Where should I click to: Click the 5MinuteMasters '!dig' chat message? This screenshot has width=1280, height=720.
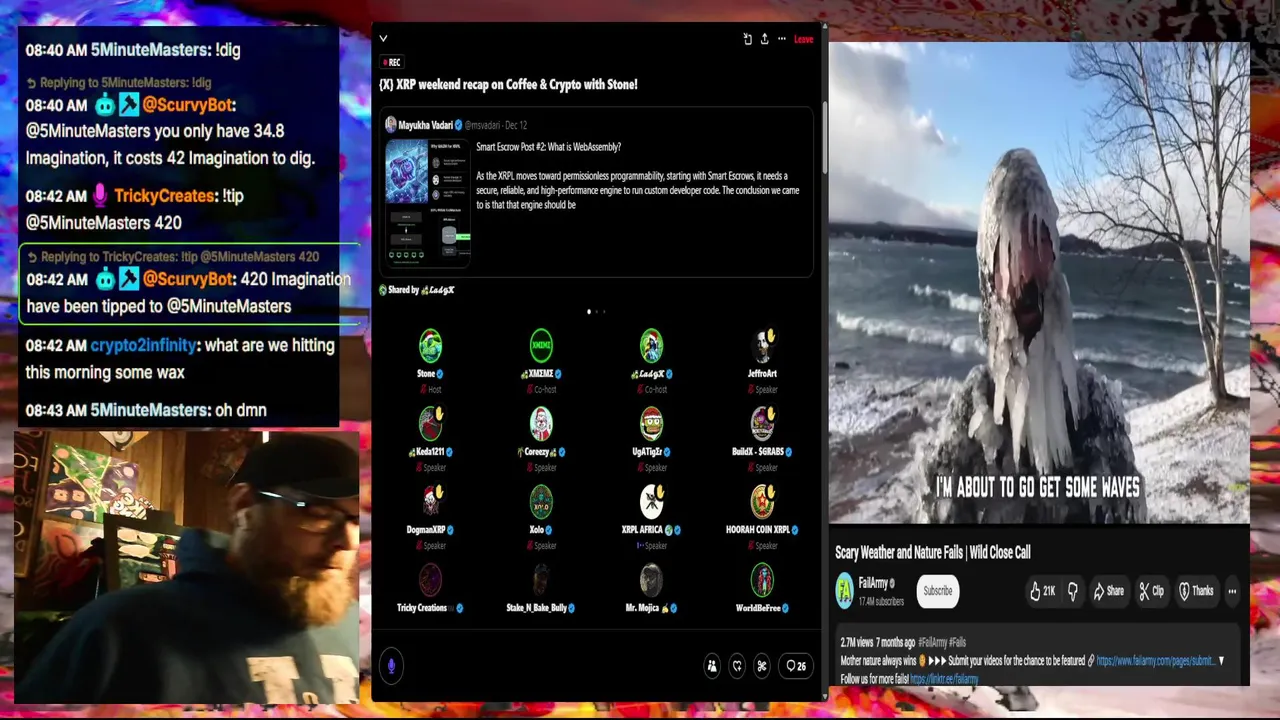click(133, 49)
